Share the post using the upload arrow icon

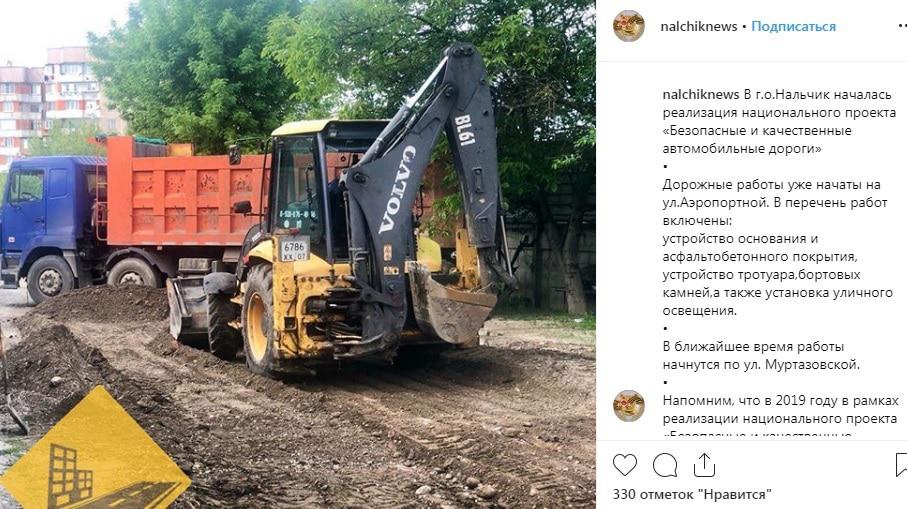click(x=704, y=465)
